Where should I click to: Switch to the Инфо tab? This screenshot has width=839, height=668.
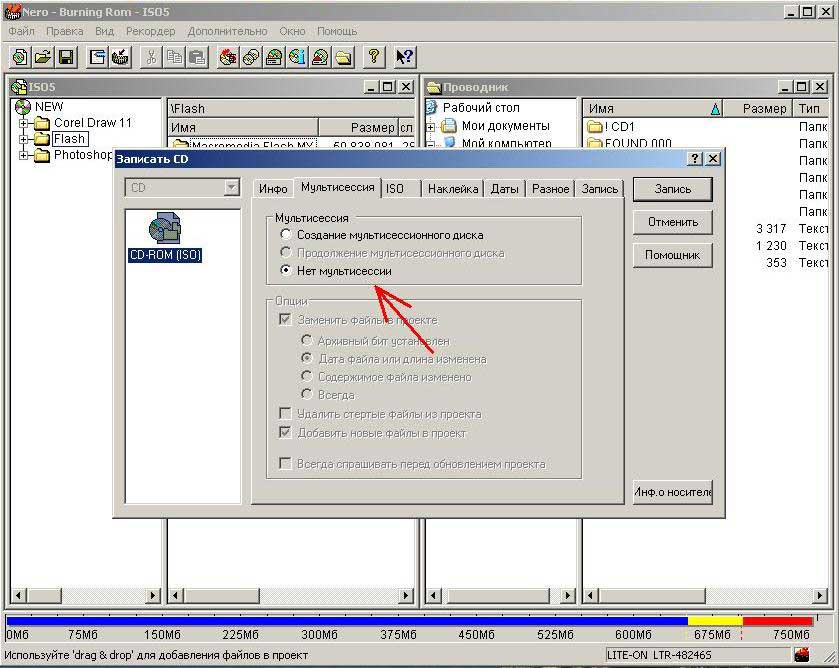coord(273,189)
